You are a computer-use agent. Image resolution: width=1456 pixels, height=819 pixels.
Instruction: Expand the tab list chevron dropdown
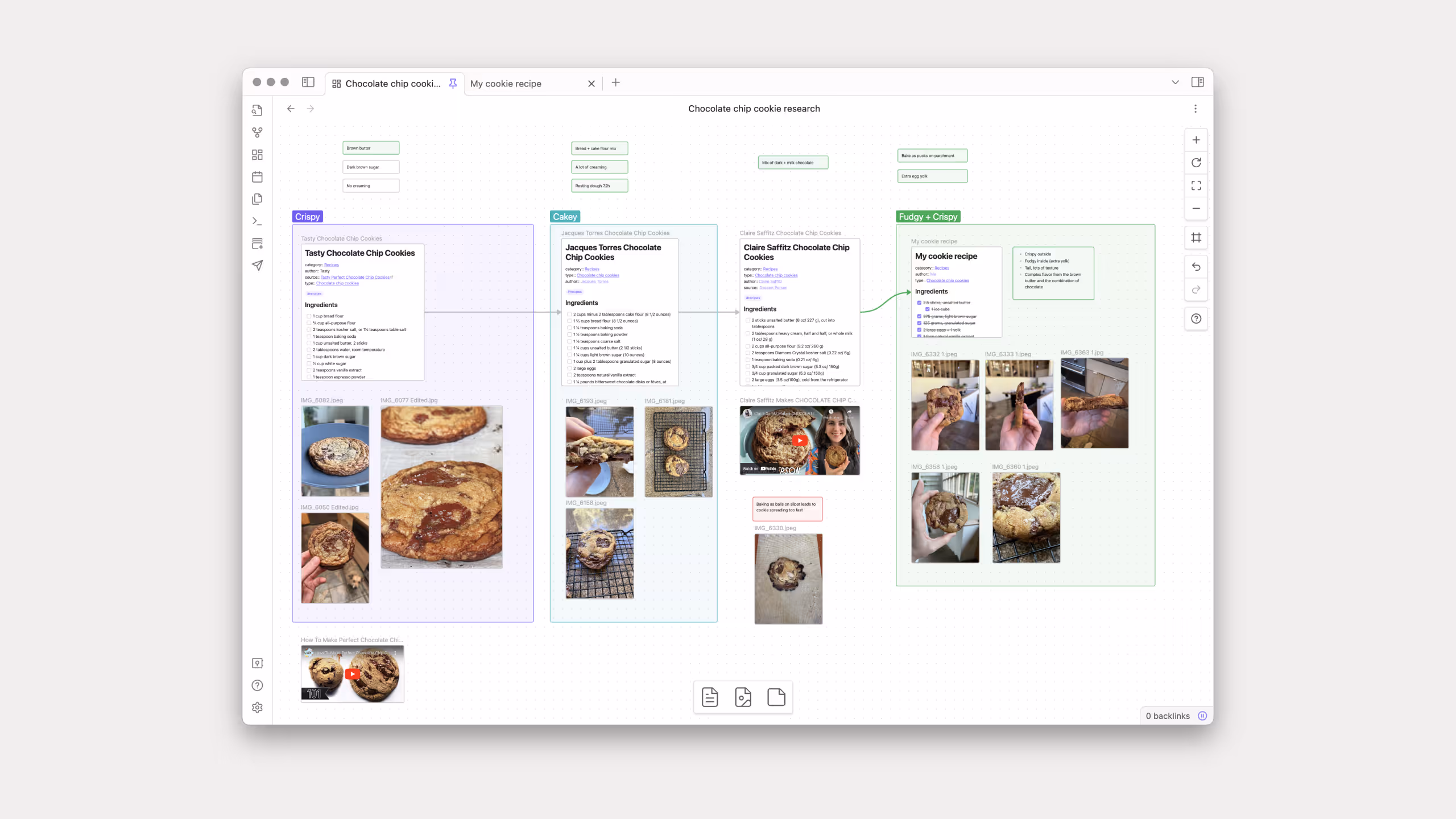tap(1175, 82)
